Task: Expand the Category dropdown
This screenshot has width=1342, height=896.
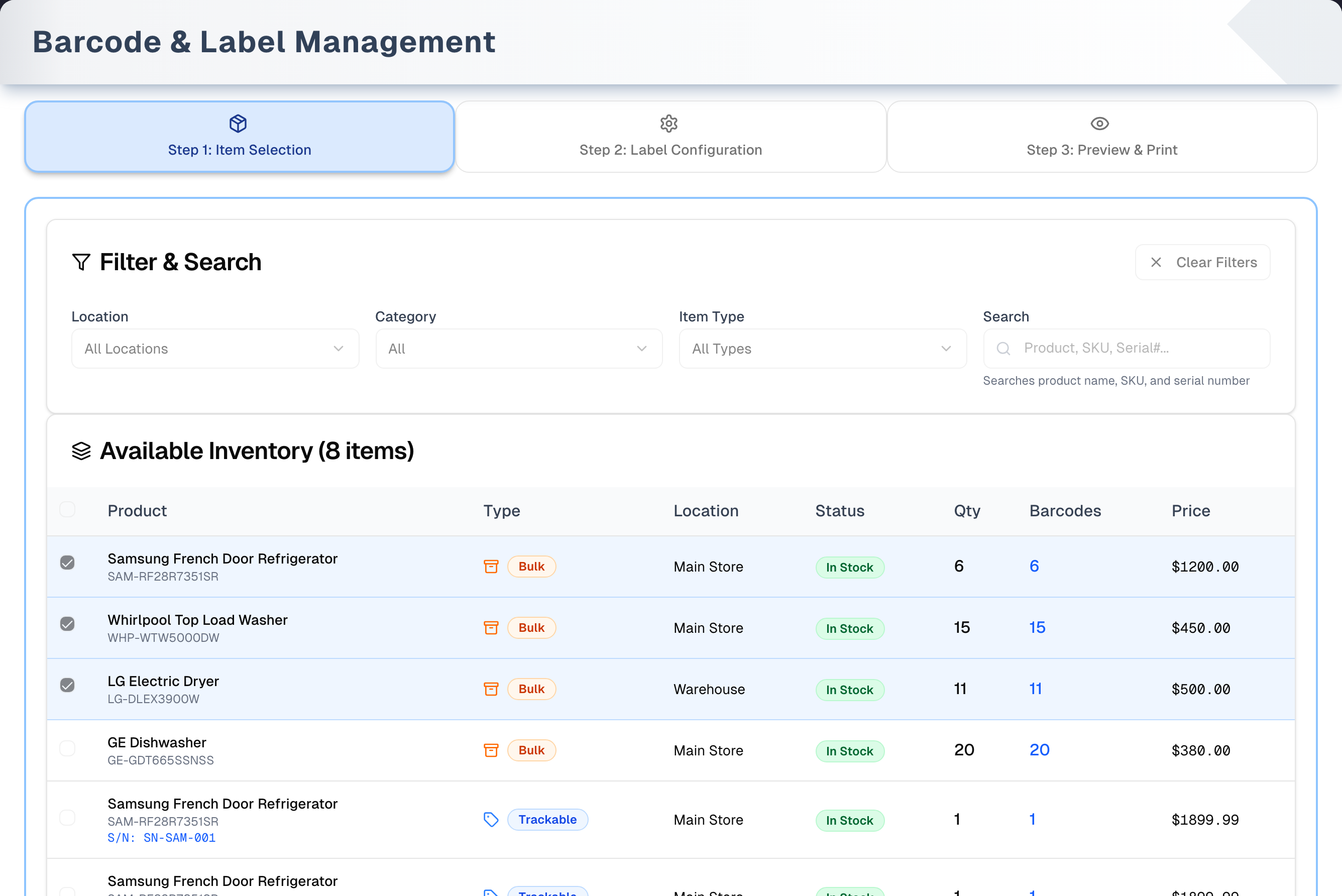Action: click(519, 349)
